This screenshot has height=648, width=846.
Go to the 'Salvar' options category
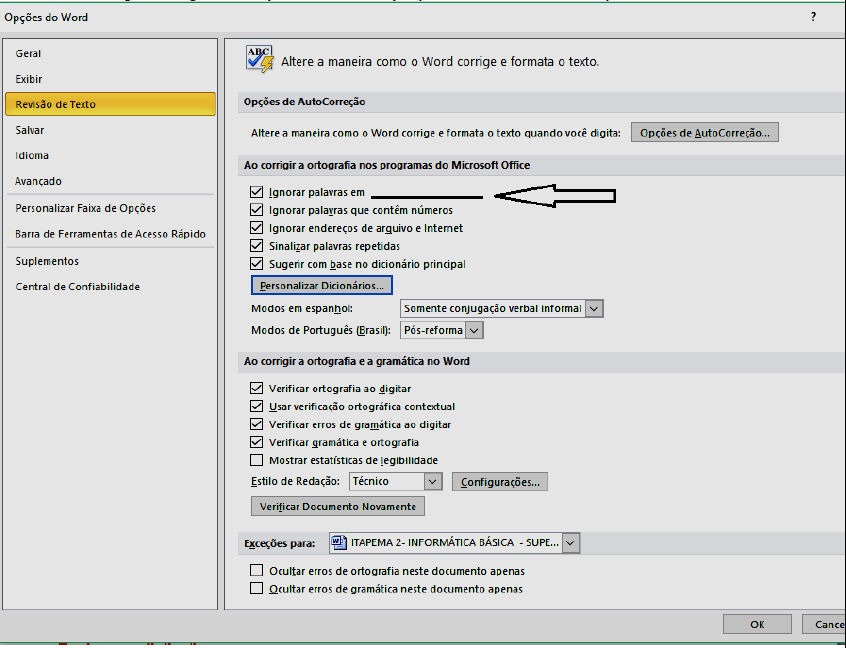30,130
